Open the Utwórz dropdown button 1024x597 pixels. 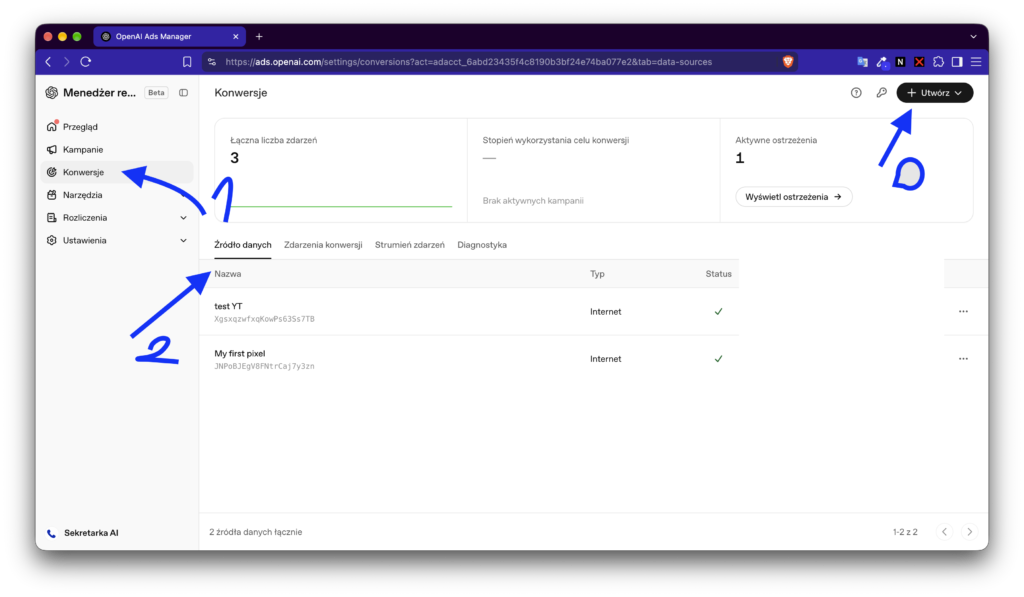click(x=935, y=93)
